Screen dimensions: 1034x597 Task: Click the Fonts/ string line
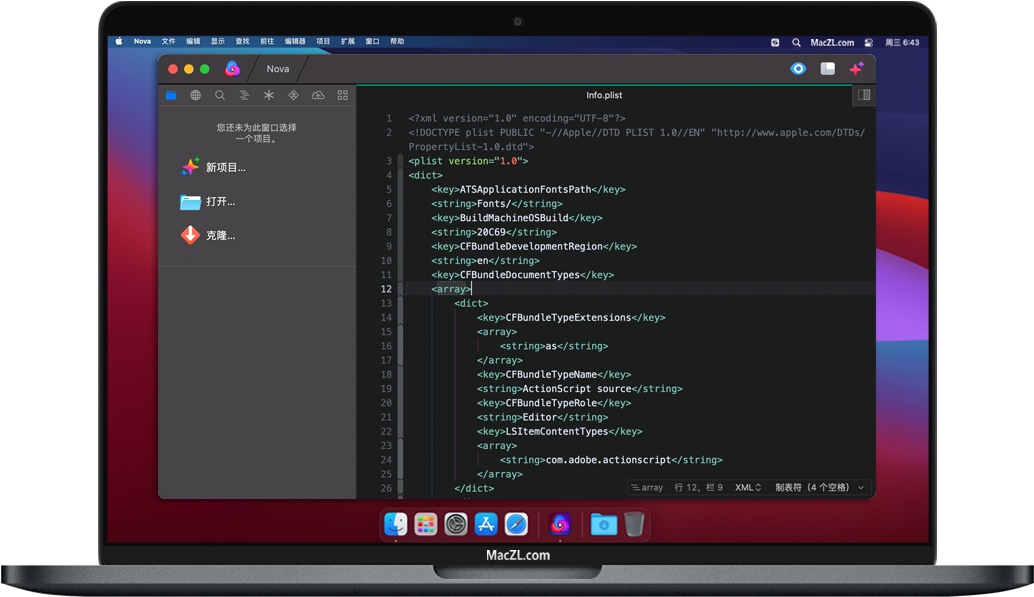497,204
